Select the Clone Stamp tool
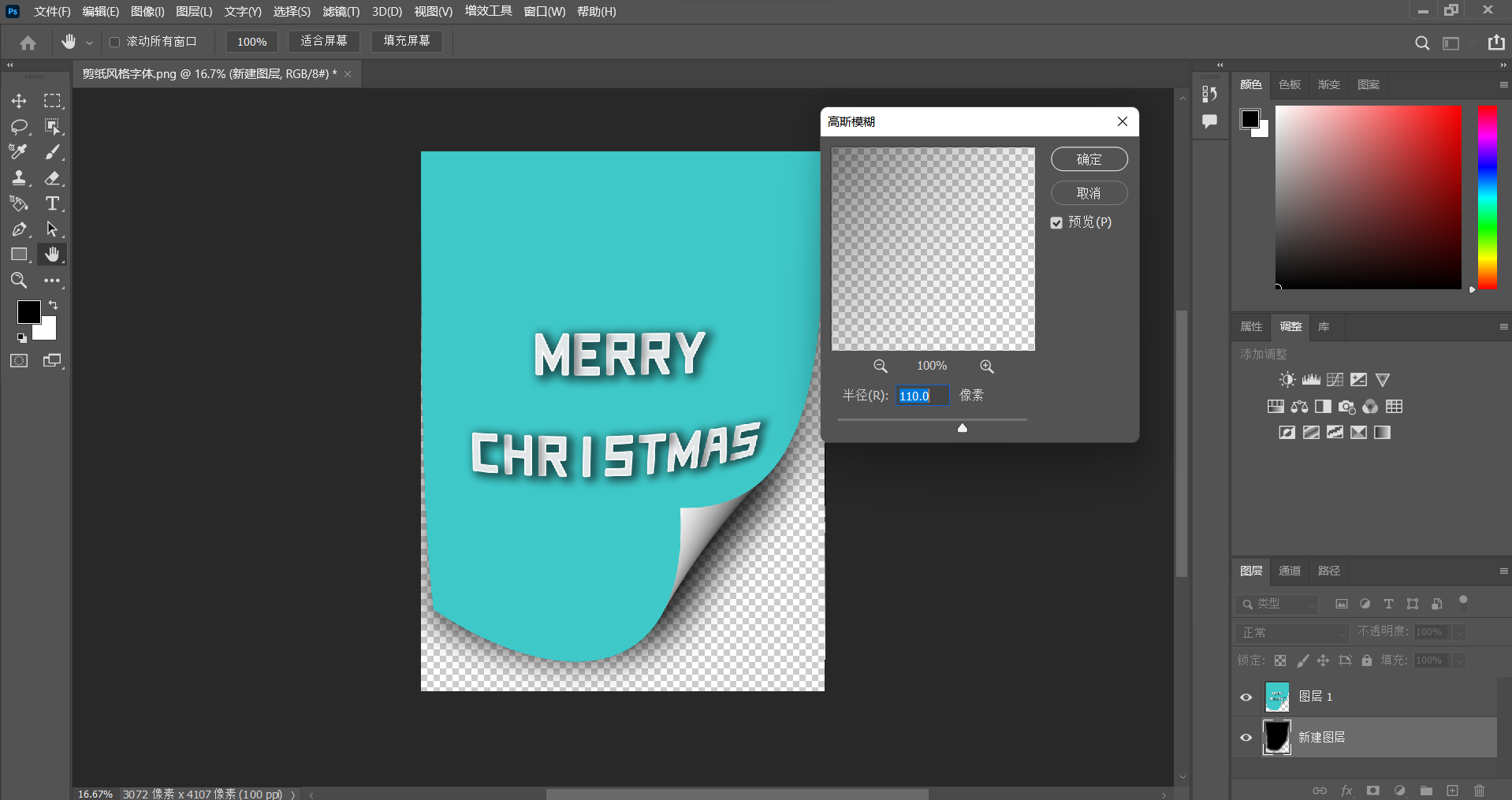This screenshot has width=1512, height=800. click(x=19, y=178)
